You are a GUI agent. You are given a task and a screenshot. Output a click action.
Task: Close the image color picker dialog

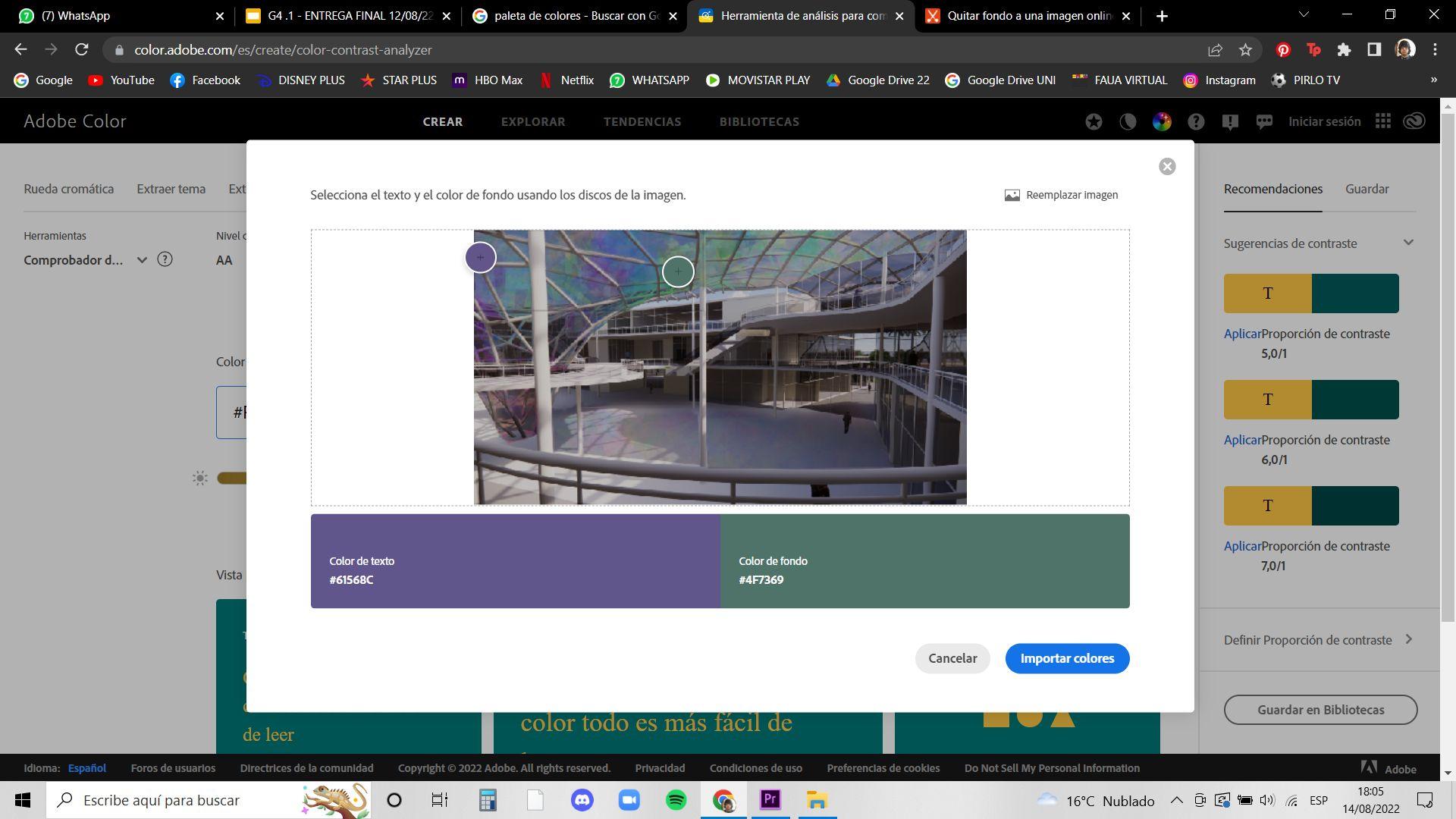tap(1167, 167)
